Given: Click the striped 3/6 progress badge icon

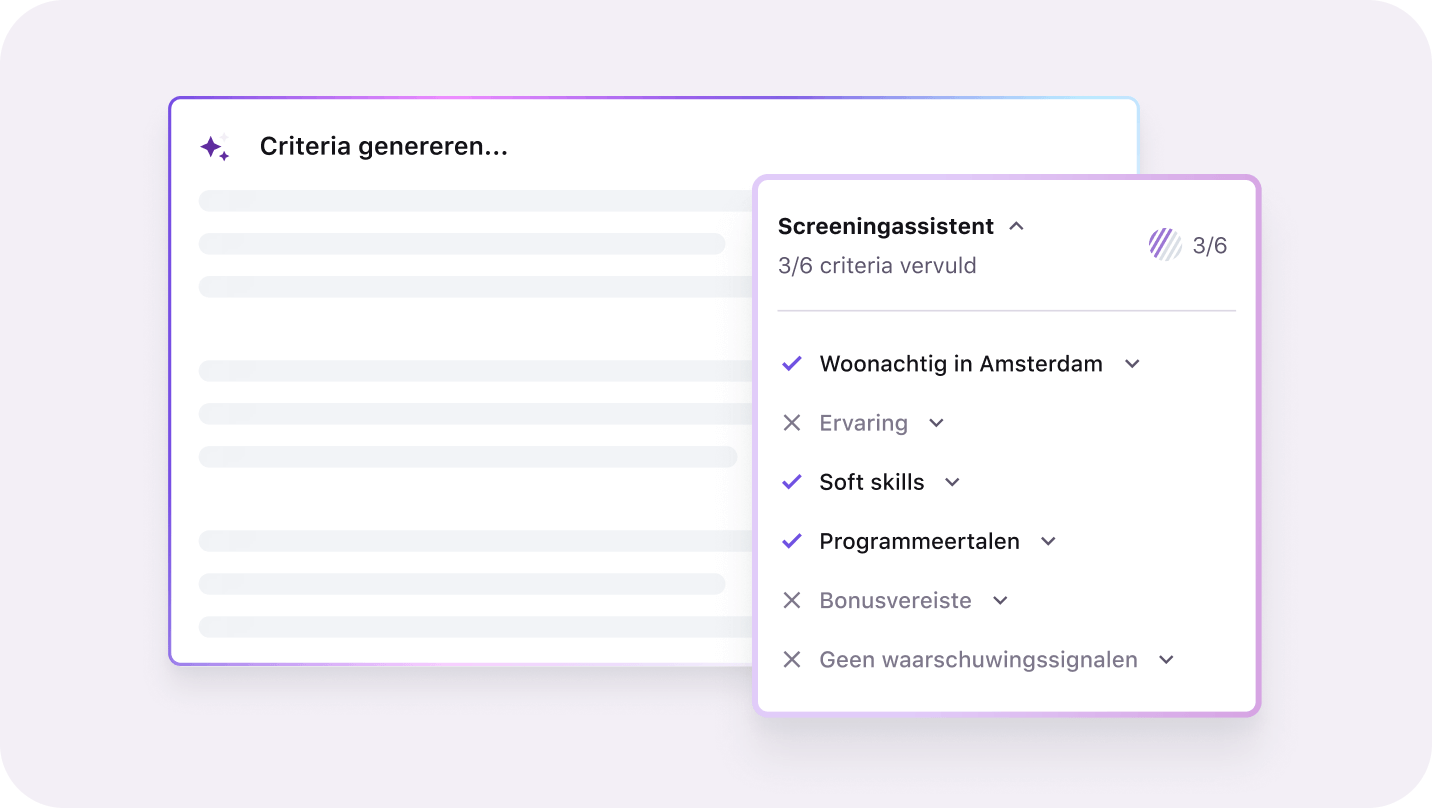Looking at the screenshot, I should click(1163, 243).
